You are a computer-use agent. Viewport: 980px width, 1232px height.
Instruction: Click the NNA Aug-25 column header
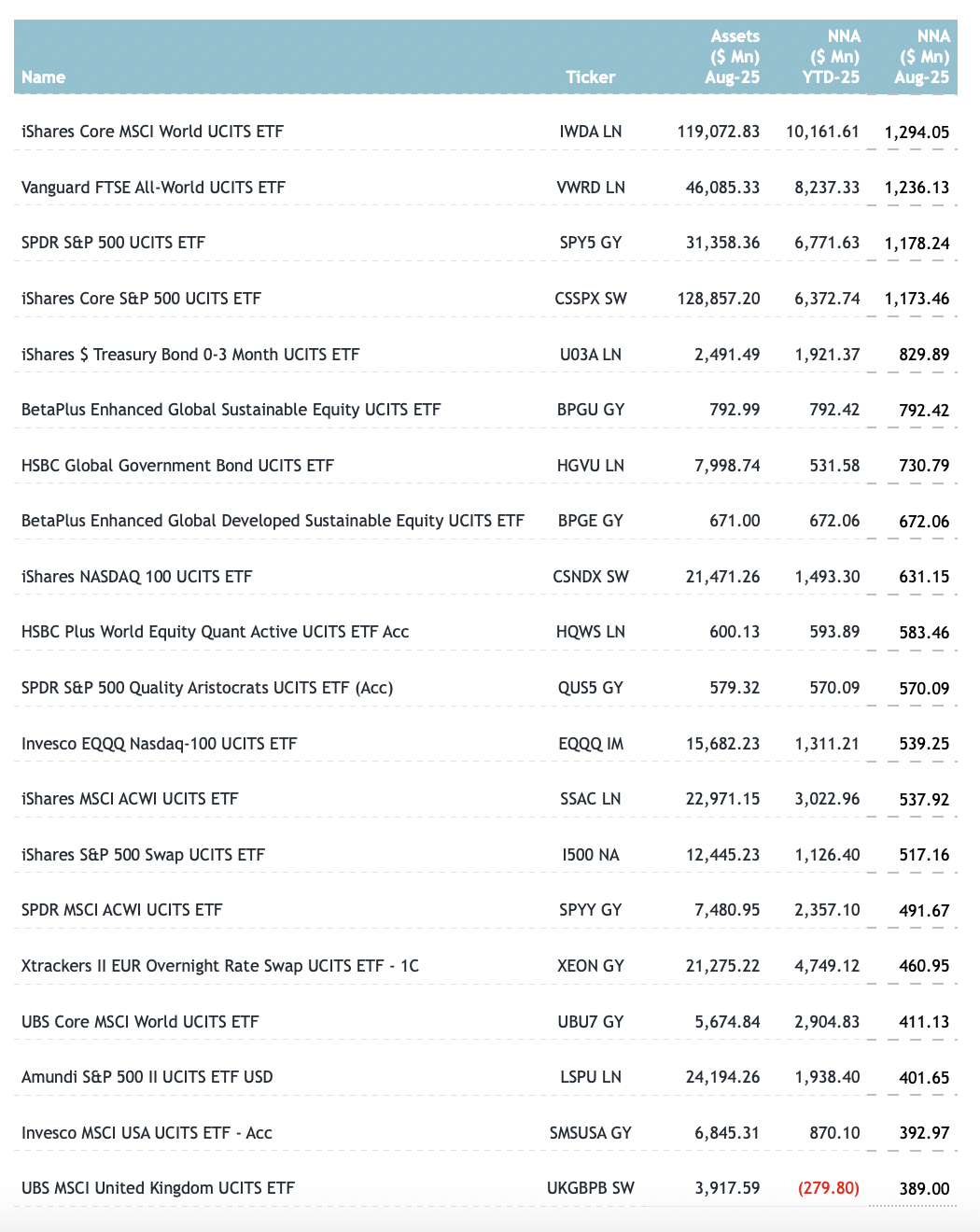point(922,57)
